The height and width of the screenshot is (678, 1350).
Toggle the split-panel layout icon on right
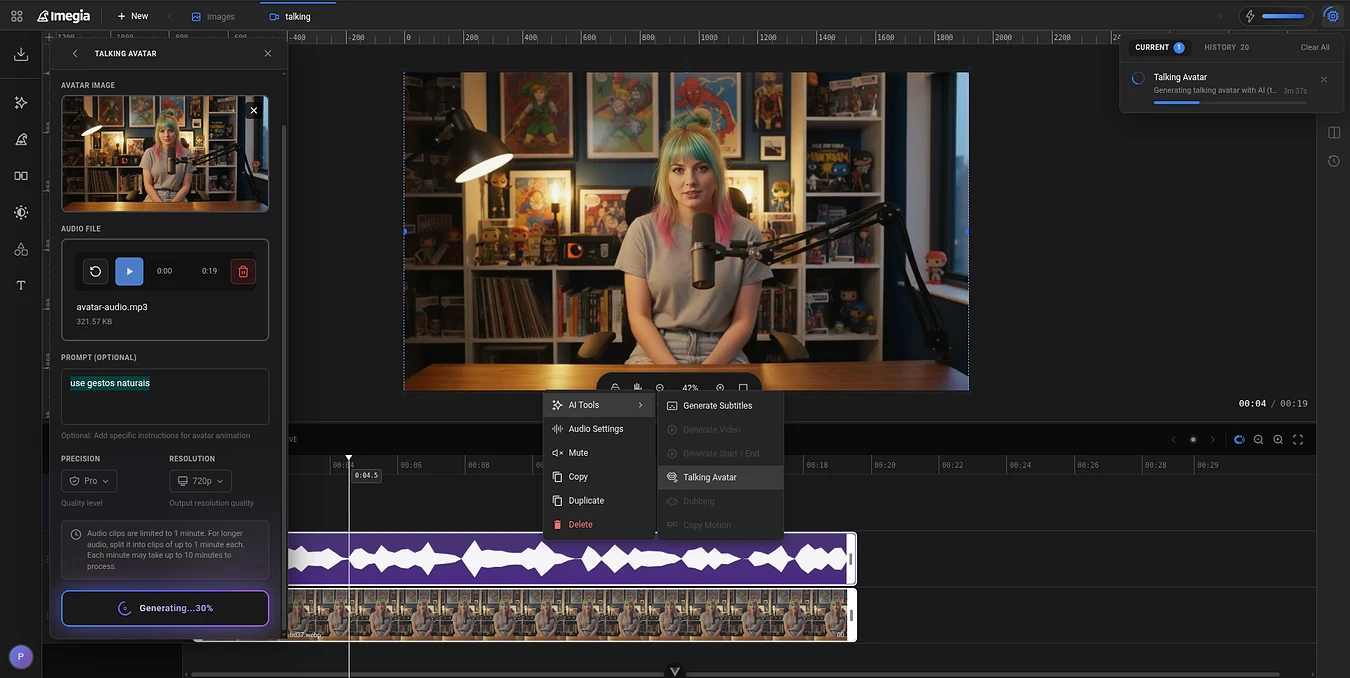(1333, 132)
